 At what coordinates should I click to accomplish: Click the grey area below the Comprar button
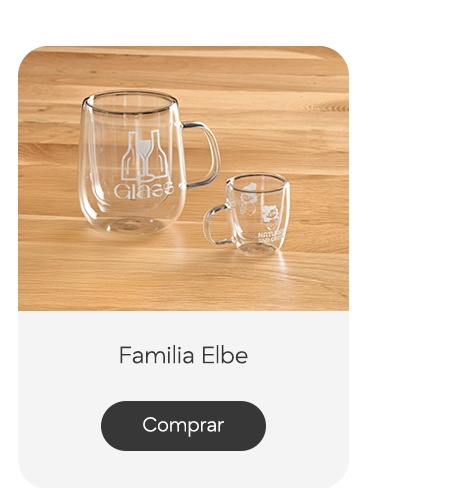(183, 468)
